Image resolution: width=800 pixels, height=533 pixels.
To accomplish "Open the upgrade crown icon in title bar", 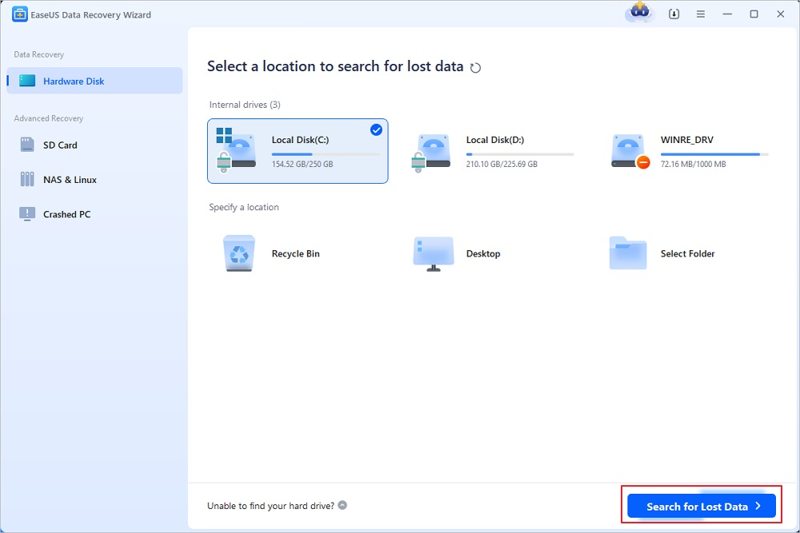I will (x=639, y=12).
